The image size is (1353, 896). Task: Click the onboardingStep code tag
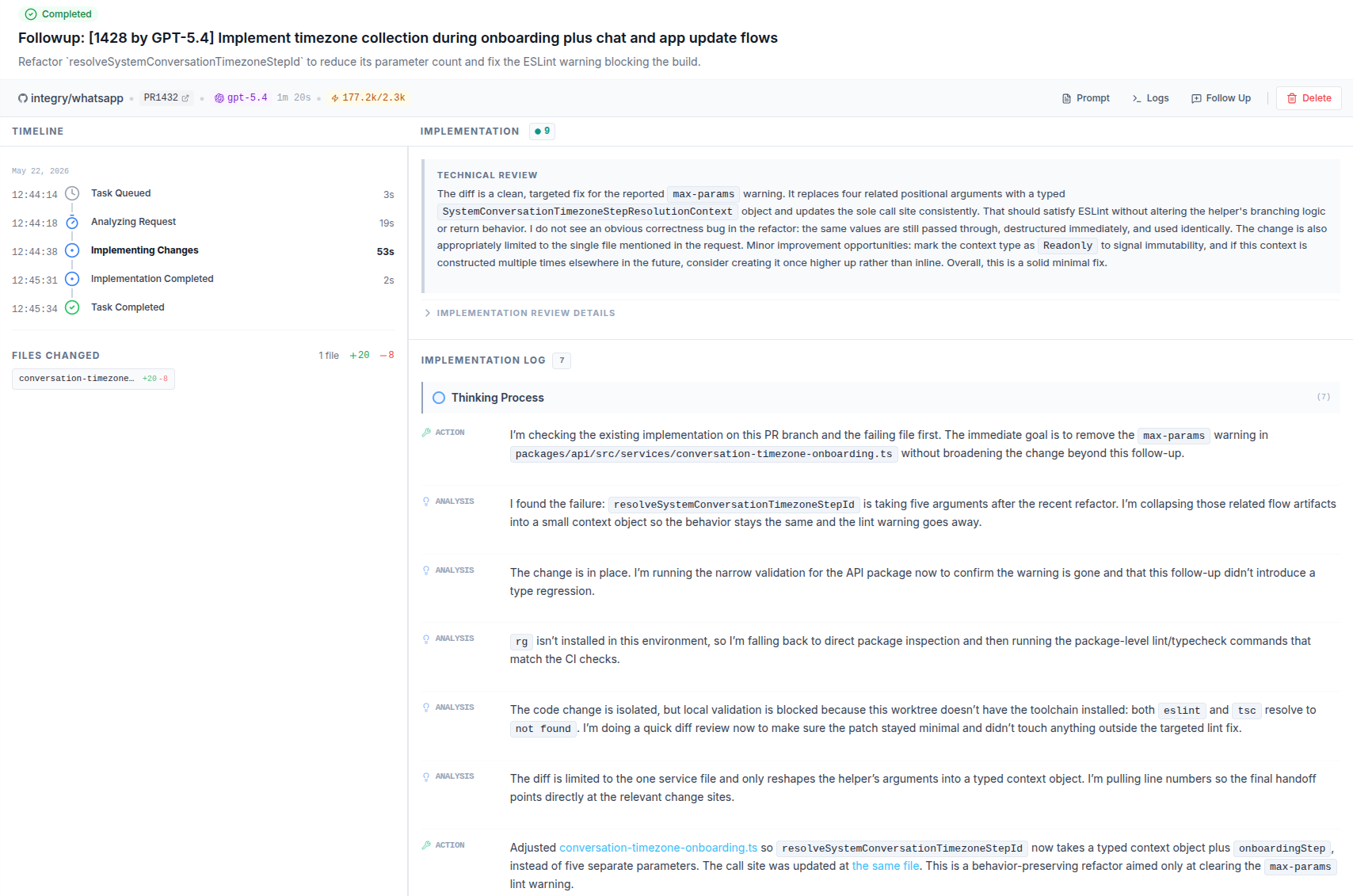pos(1282,848)
